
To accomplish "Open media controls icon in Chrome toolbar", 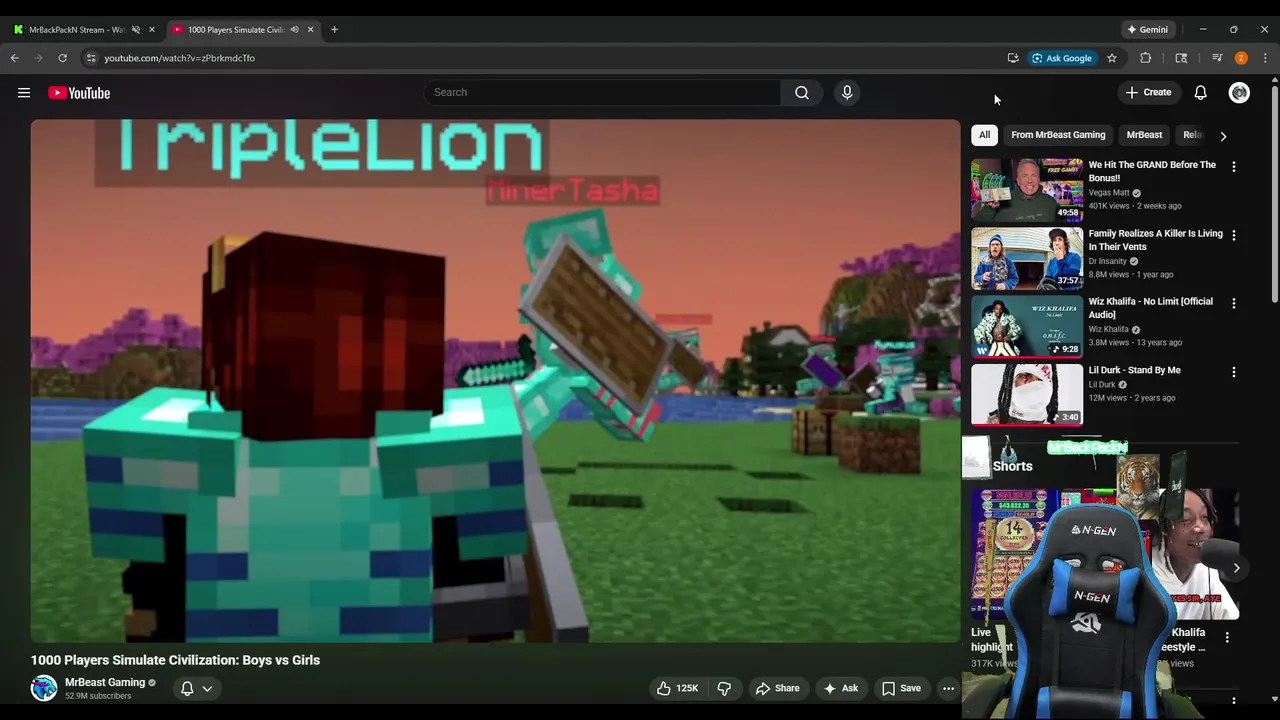I will [1217, 58].
